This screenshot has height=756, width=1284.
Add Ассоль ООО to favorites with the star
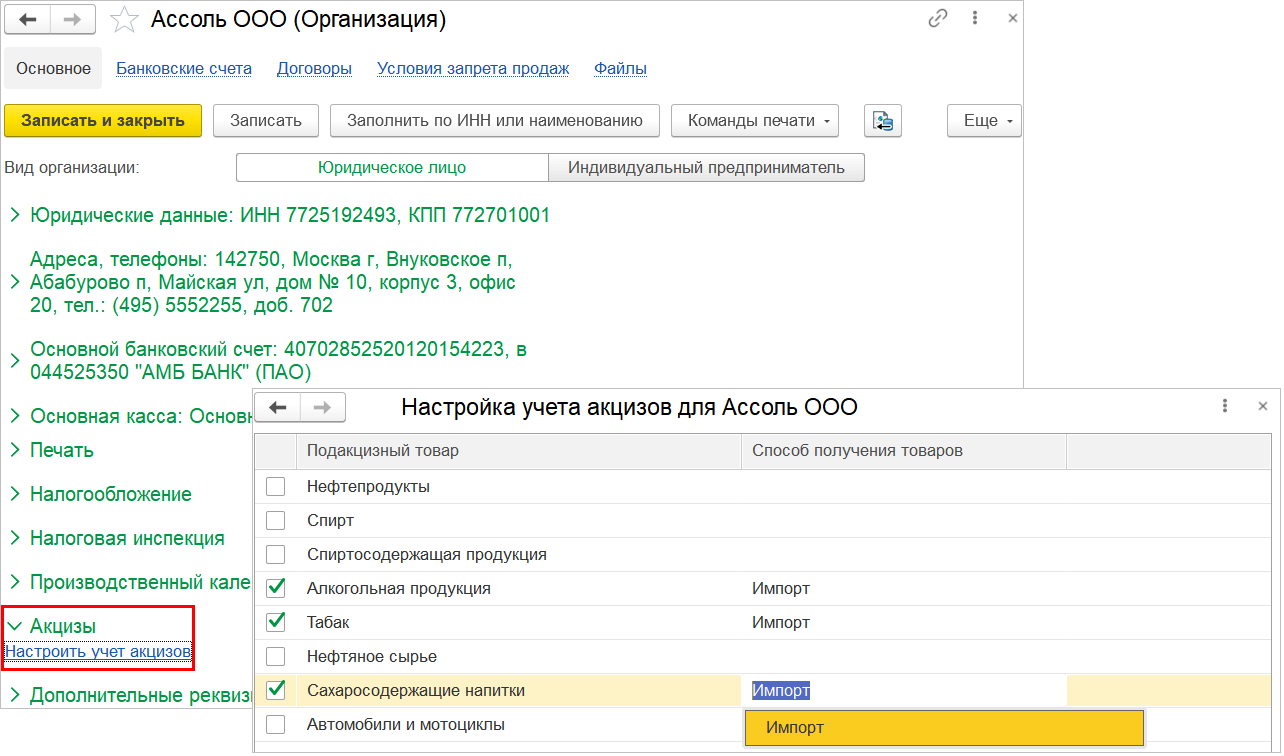pyautogui.click(x=124, y=19)
